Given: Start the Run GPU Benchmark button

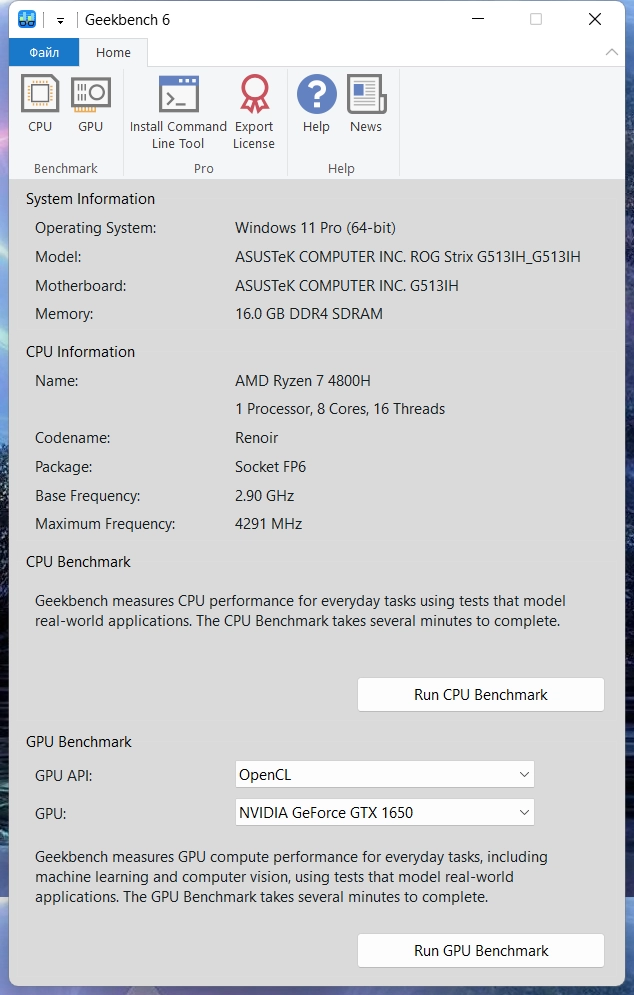Looking at the screenshot, I should coord(481,950).
